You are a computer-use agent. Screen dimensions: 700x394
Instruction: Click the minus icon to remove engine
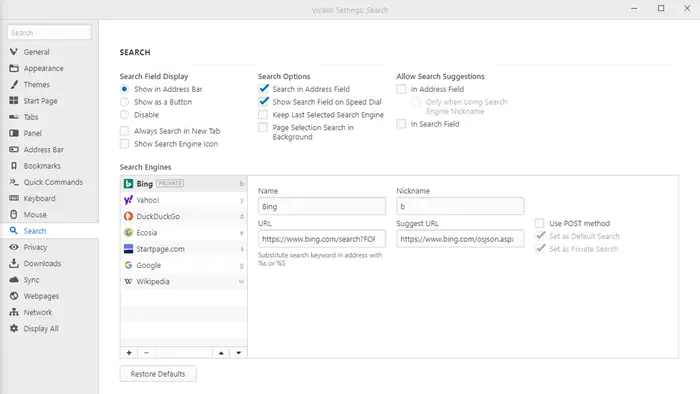coord(146,353)
